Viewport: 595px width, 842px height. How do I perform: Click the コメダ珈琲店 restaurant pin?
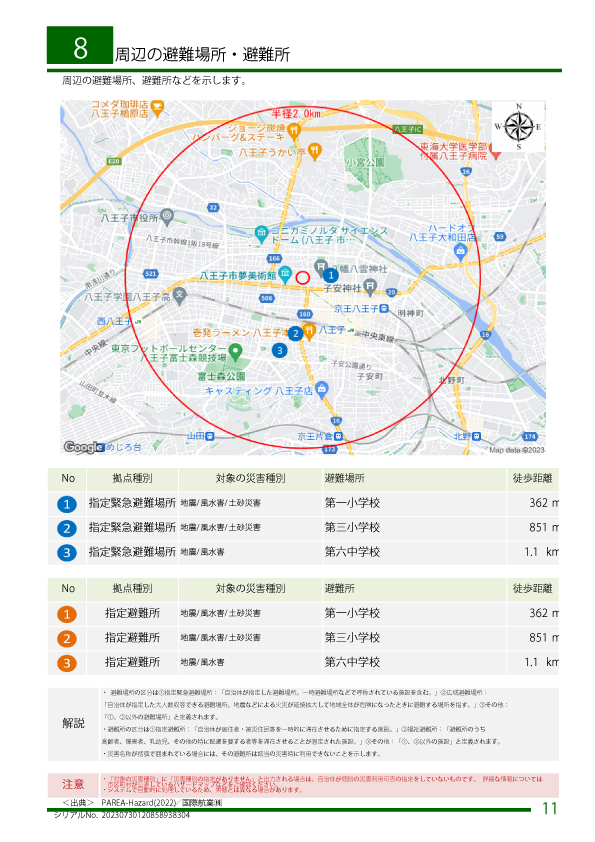[157, 108]
